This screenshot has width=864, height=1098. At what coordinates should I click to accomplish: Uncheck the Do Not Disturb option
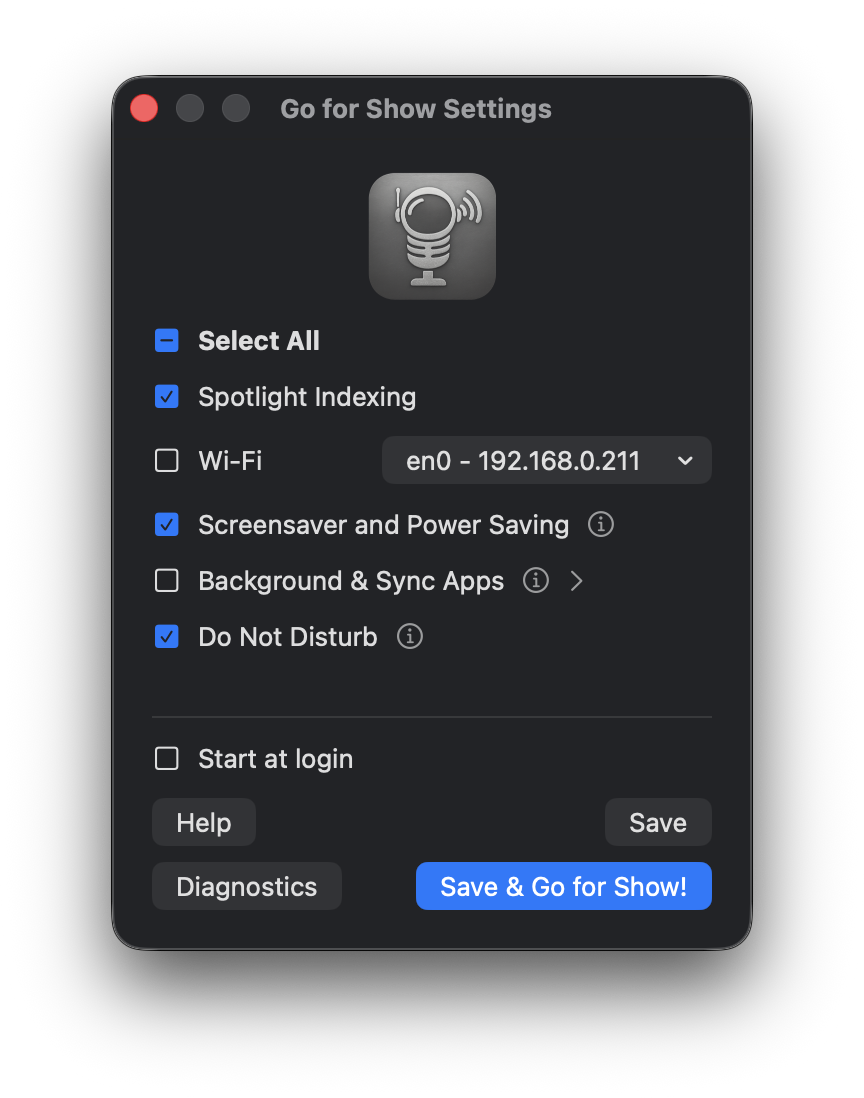pyautogui.click(x=167, y=636)
